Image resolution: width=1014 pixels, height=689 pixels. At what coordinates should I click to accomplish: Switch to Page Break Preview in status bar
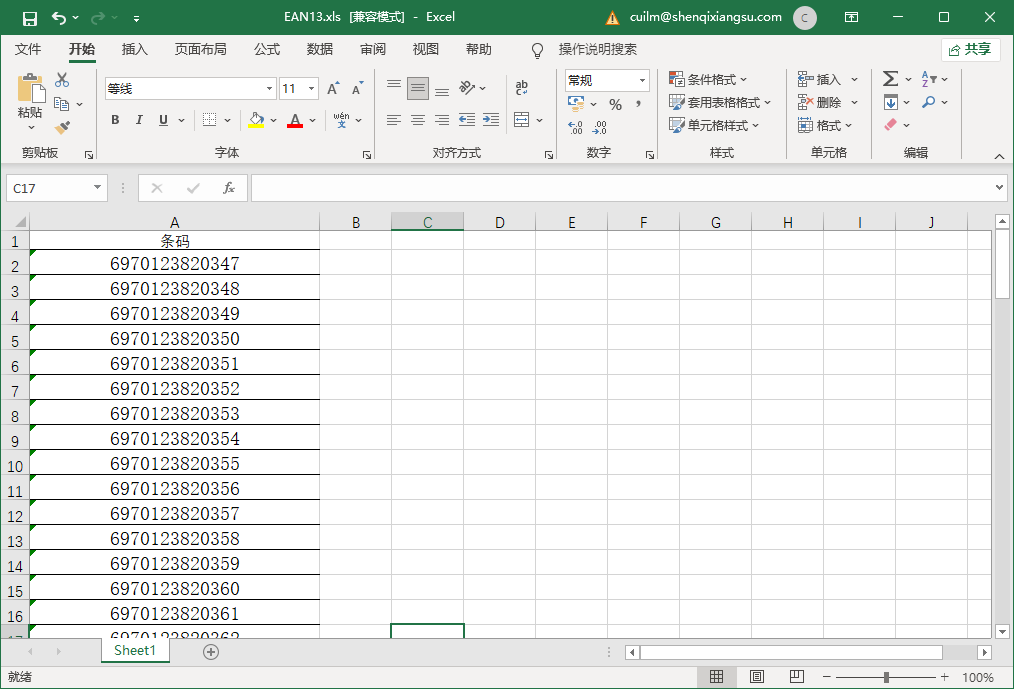pos(797,677)
